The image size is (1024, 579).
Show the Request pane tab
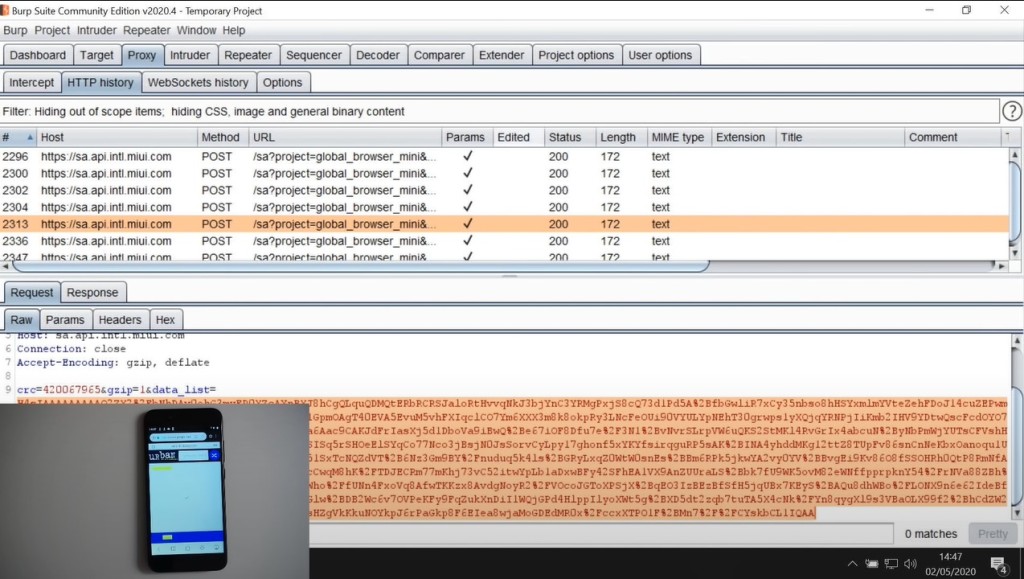31,292
